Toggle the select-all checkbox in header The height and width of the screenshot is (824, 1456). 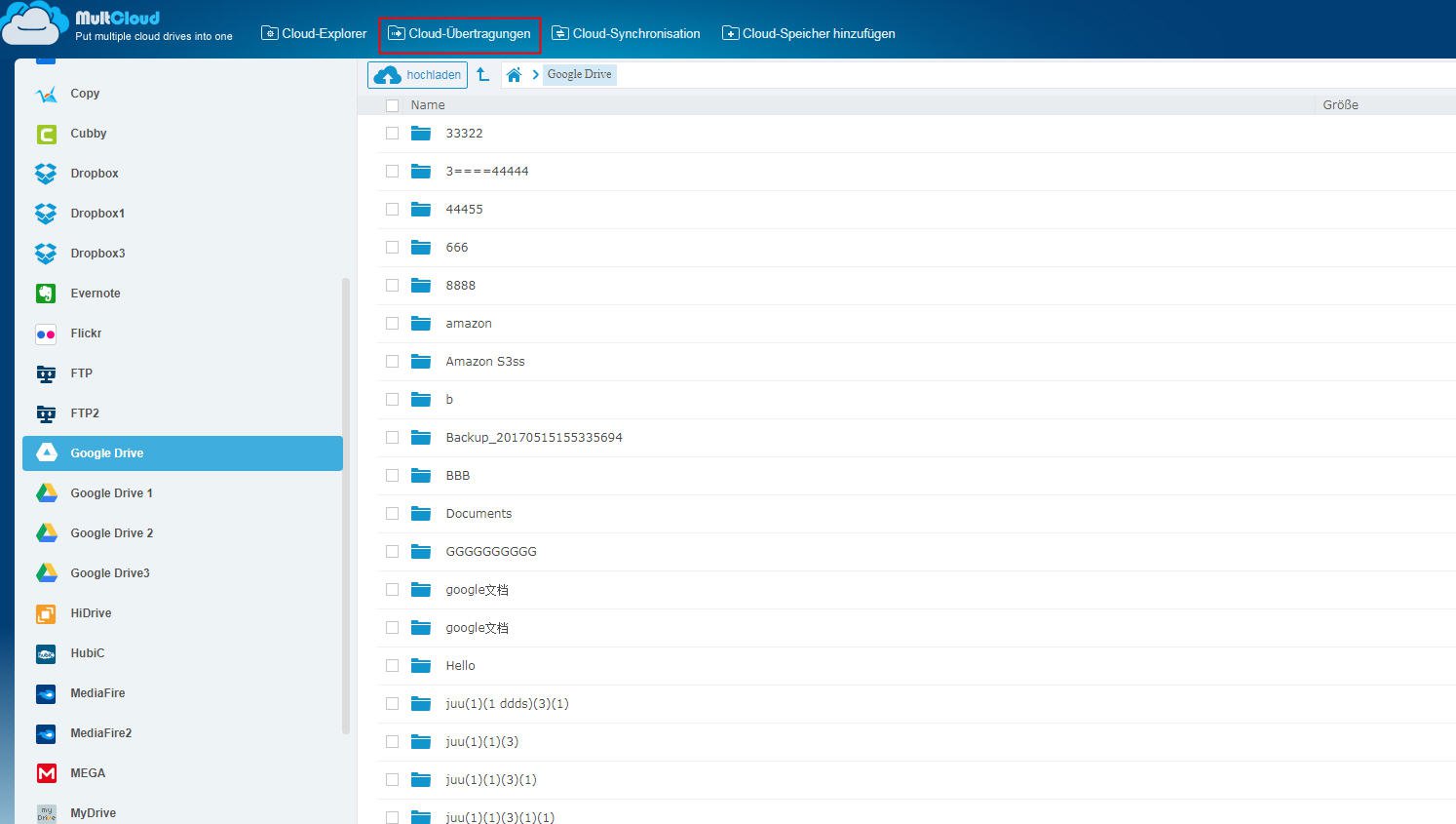click(392, 105)
